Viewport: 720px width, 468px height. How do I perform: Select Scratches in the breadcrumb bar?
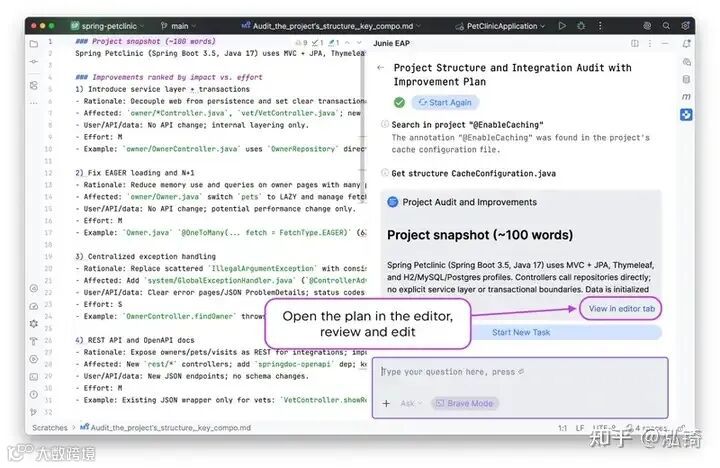[50, 428]
